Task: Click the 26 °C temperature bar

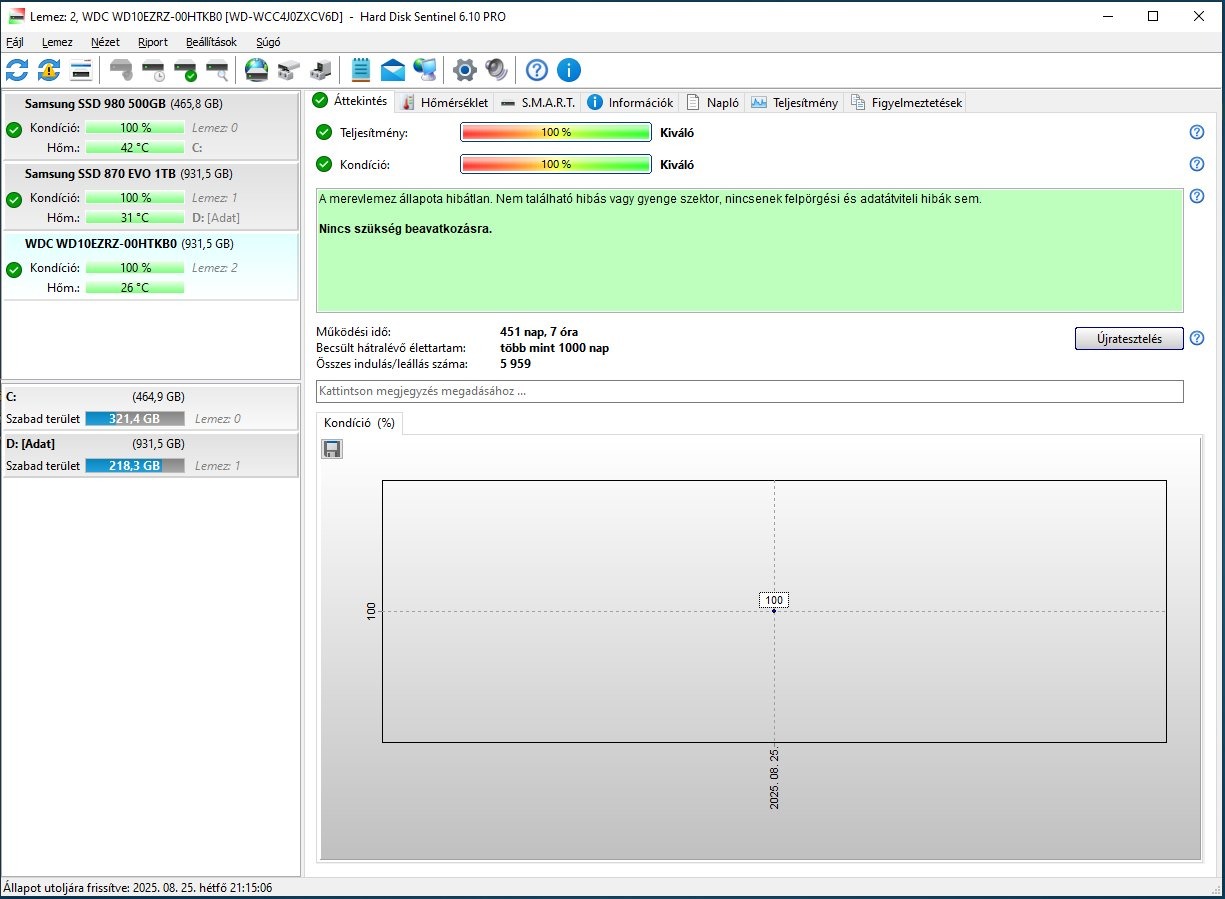Action: coord(135,288)
